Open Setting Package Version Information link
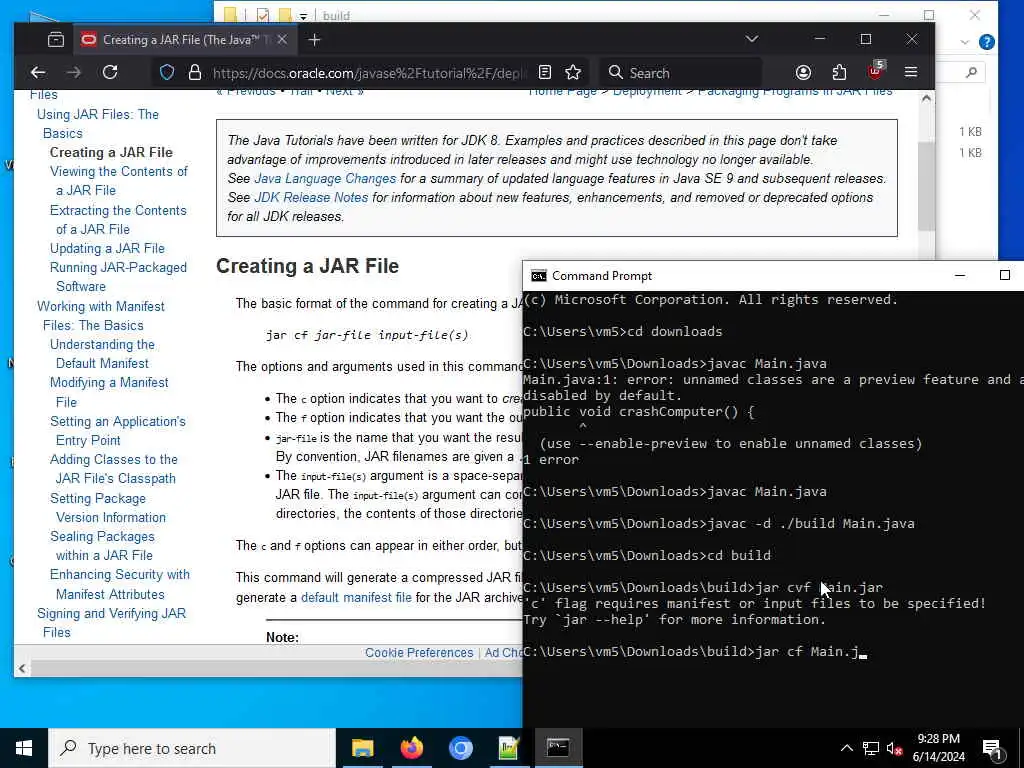Viewport: 1024px width, 768px height. (108, 508)
